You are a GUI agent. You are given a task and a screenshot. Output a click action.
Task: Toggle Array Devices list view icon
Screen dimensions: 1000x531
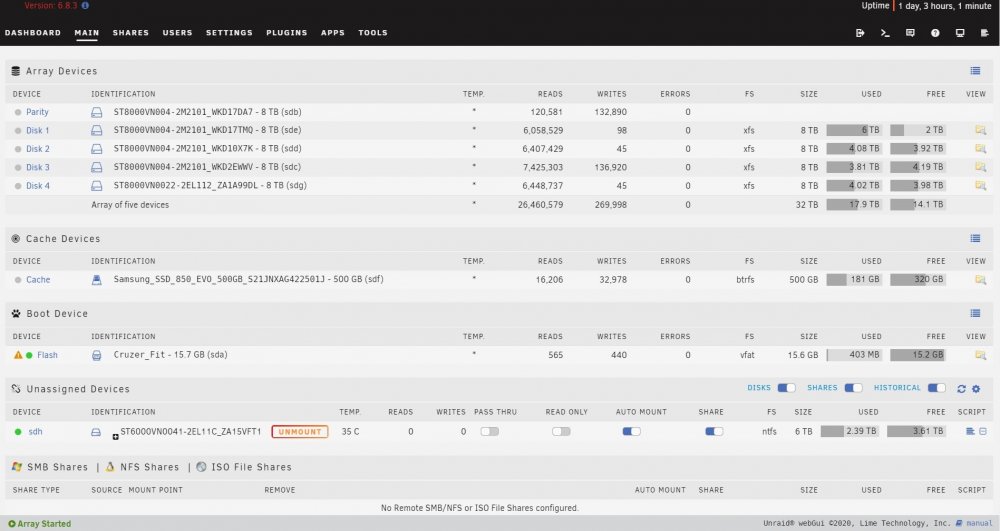(975, 71)
